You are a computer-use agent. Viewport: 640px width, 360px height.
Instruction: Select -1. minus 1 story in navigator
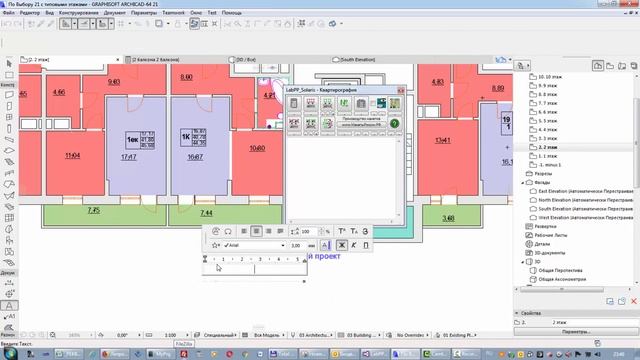(549, 165)
